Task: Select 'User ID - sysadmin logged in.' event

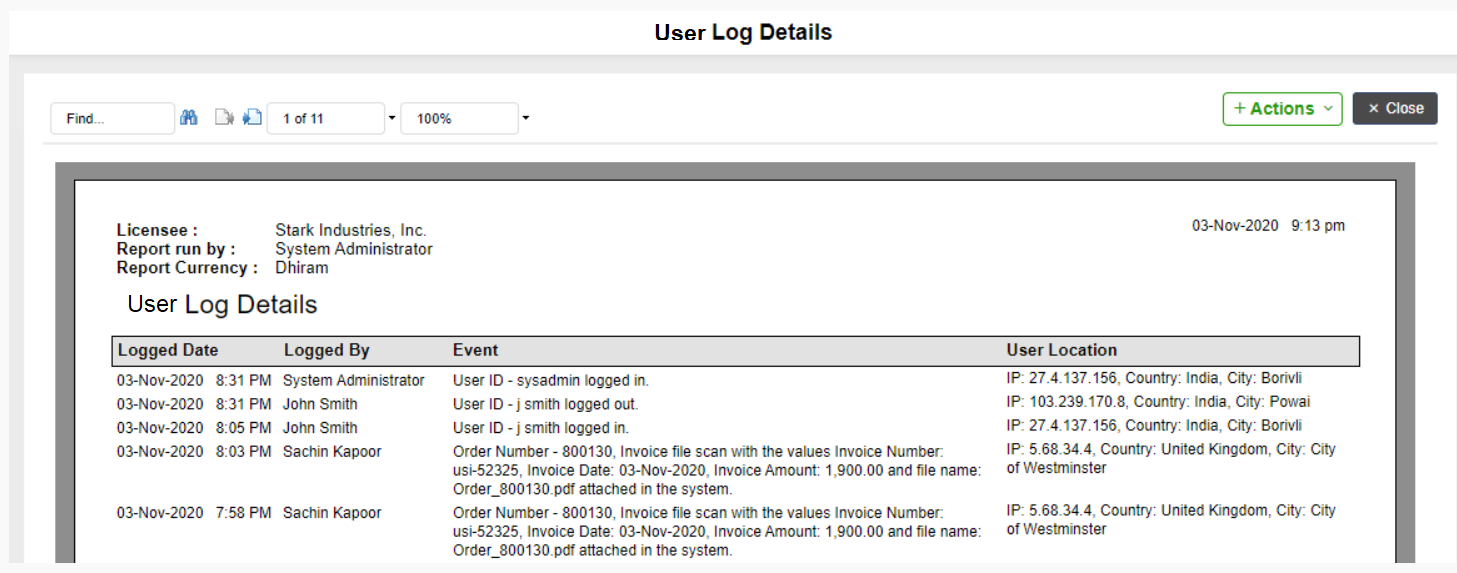Action: pos(551,381)
